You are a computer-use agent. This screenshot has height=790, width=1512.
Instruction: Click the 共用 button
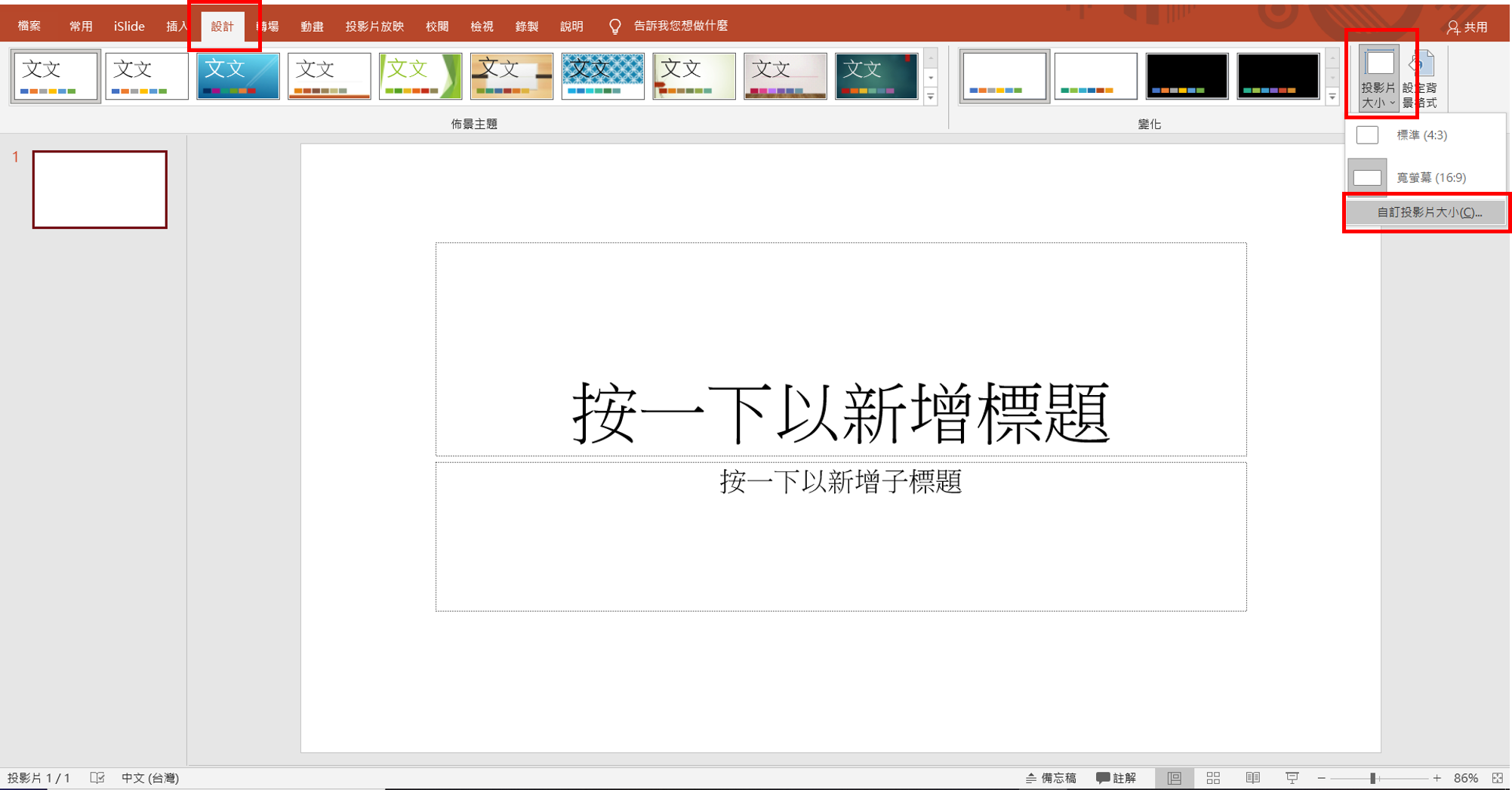pos(1467,25)
